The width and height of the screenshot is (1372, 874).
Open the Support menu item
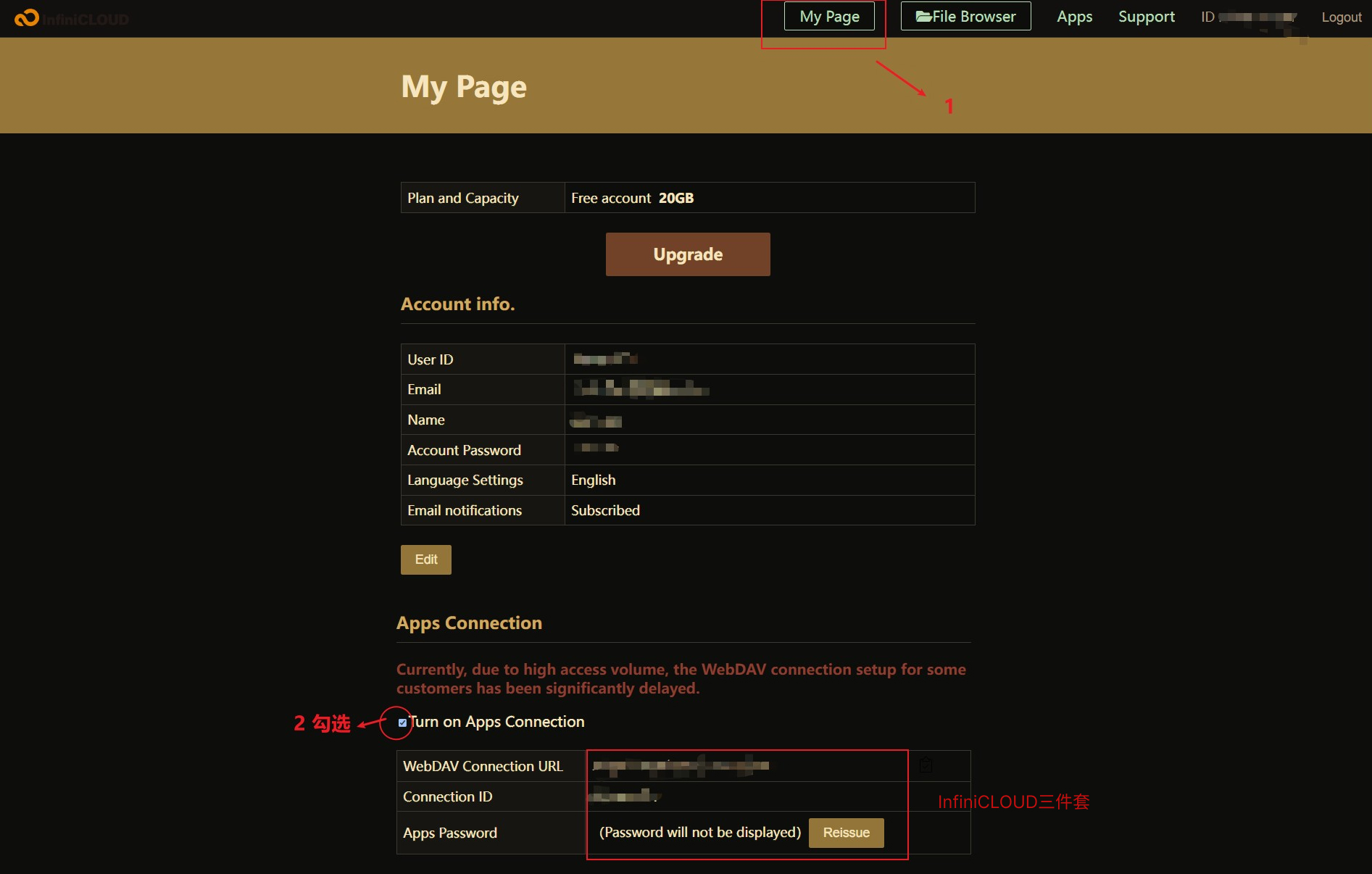tap(1146, 17)
